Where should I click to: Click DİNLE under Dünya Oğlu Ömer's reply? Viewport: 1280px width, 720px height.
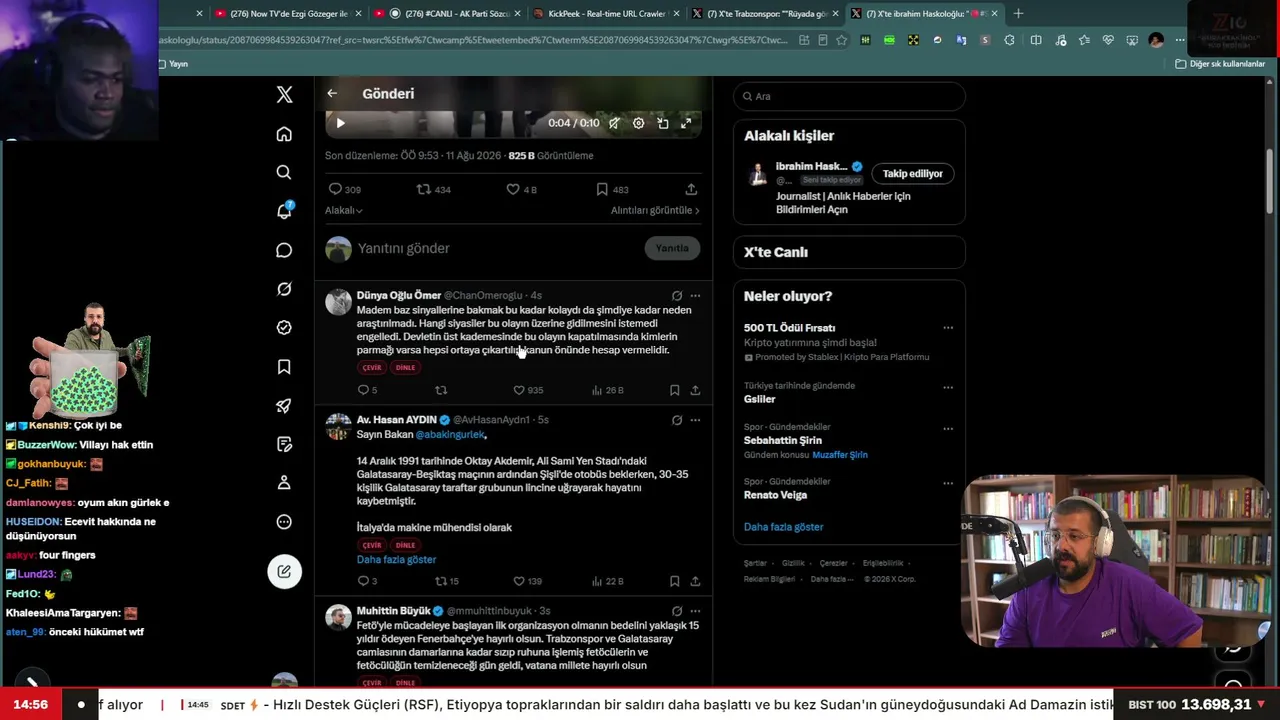coord(405,368)
